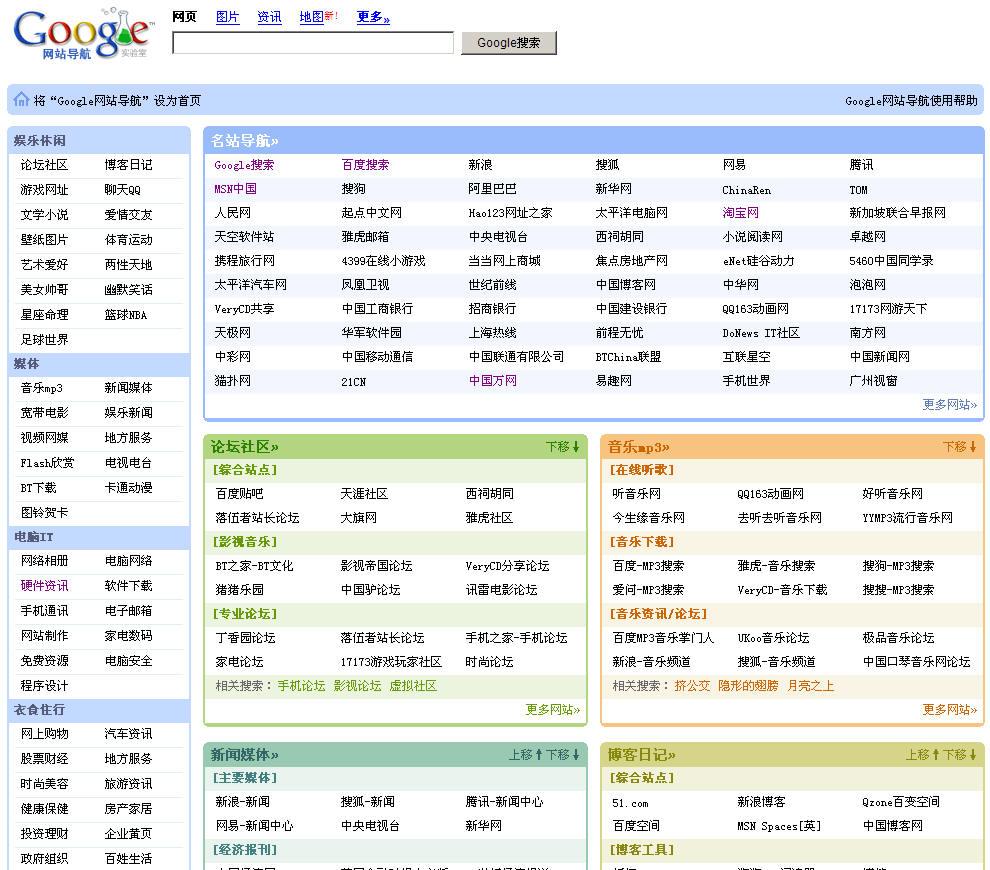Viewport: 990px width, 870px height.
Task: Click 手机论坛 related search in 论坛社区
Action: (x=301, y=686)
